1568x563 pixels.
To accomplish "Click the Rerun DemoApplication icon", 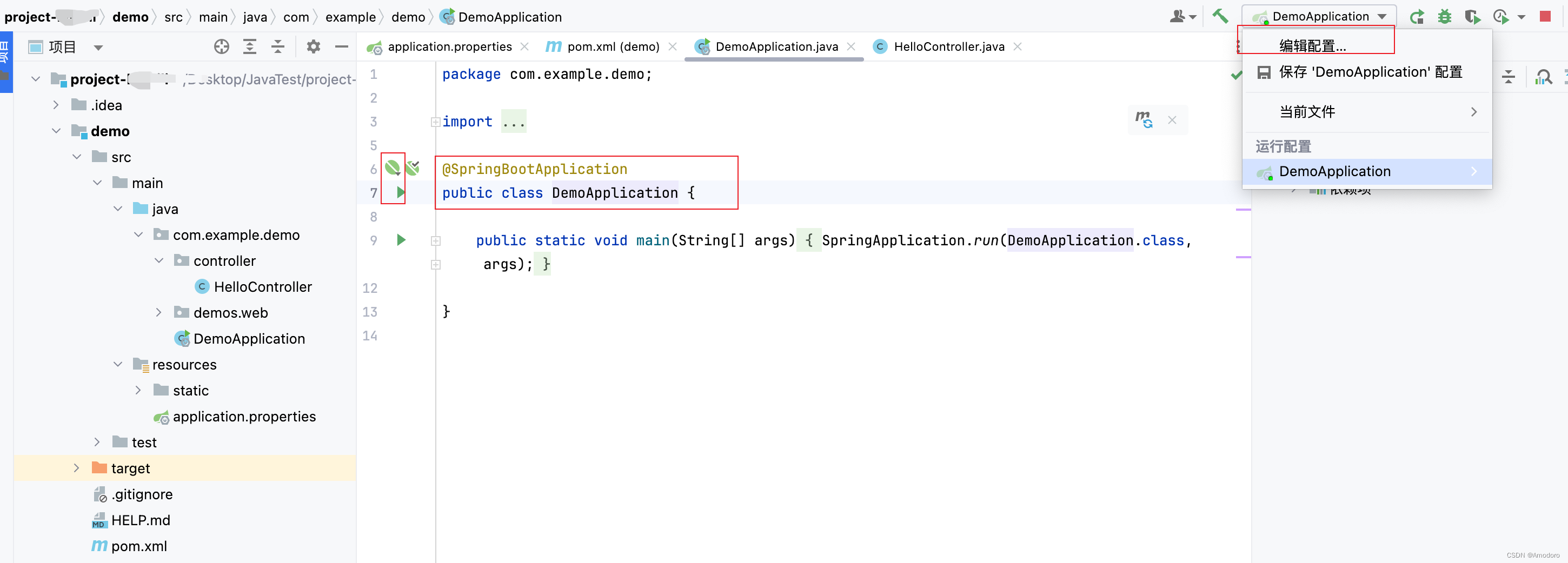I will (1417, 16).
